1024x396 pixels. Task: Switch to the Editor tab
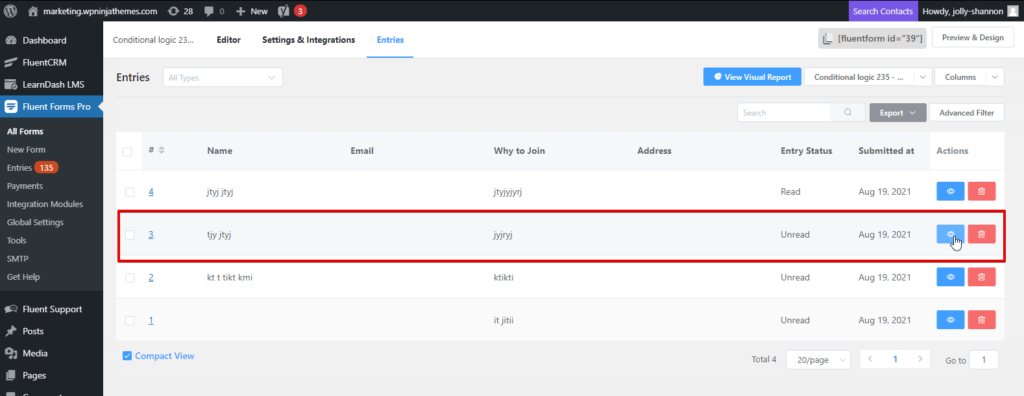[x=229, y=39]
